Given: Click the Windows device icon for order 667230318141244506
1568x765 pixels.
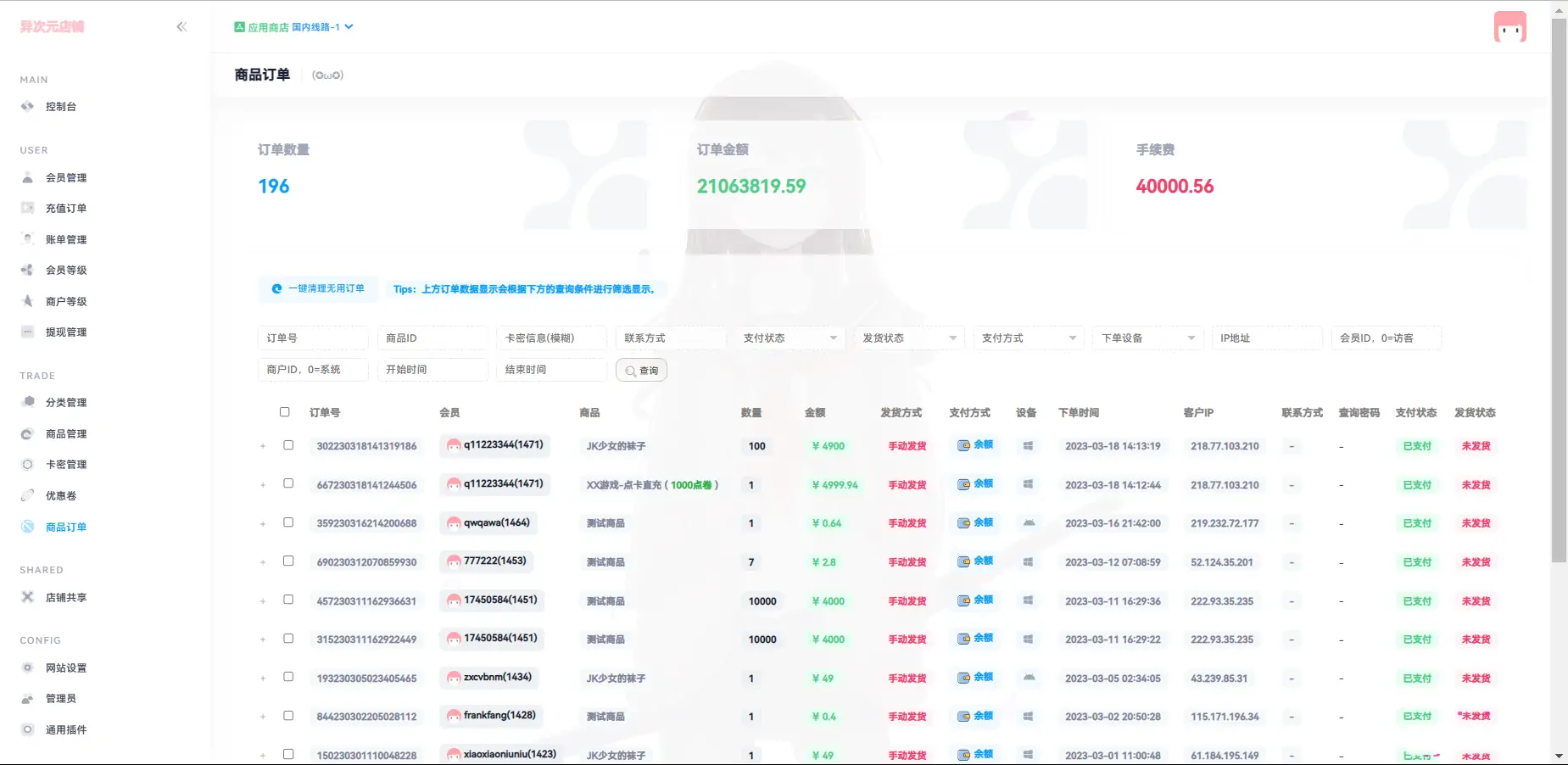Looking at the screenshot, I should point(1028,484).
